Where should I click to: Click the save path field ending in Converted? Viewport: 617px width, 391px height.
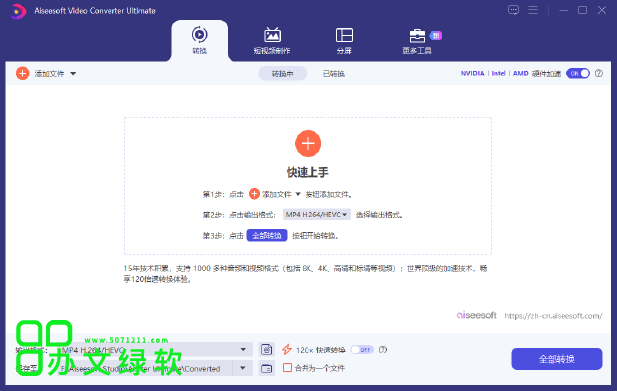coord(146,369)
